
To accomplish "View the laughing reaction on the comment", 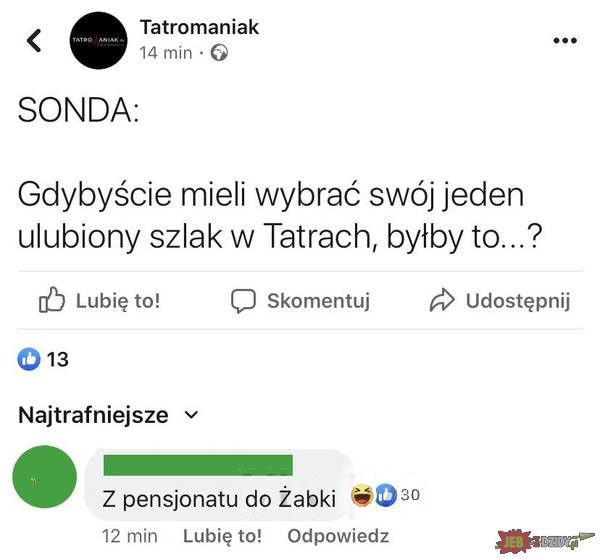I will 362,495.
